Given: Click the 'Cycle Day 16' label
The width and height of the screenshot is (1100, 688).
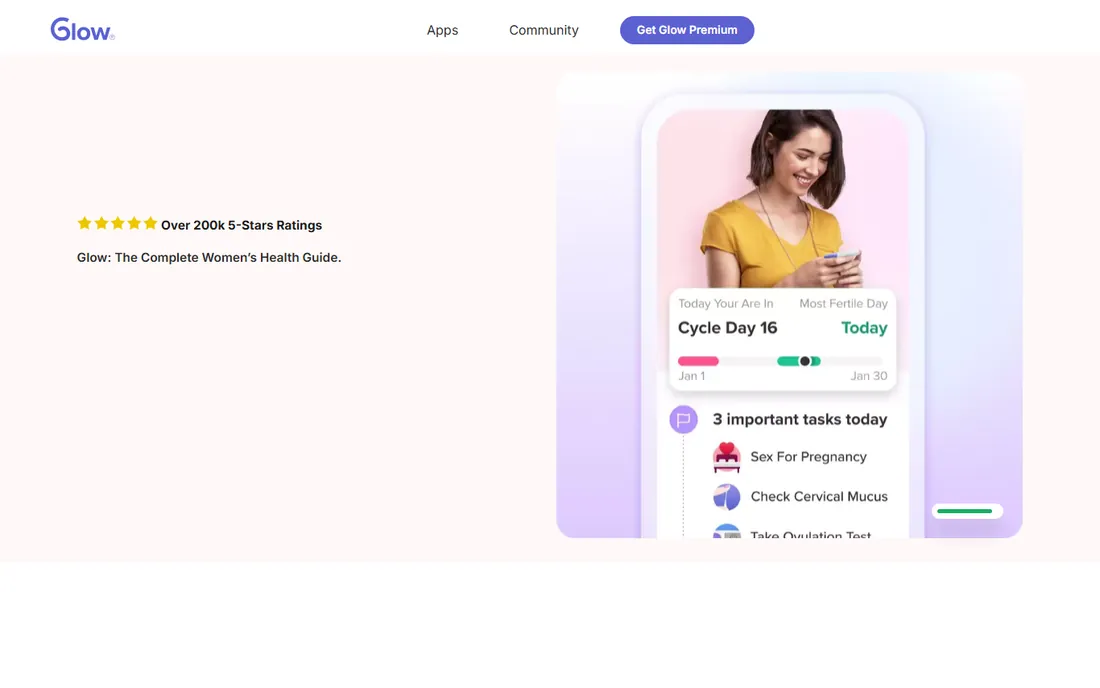Looking at the screenshot, I should (727, 328).
